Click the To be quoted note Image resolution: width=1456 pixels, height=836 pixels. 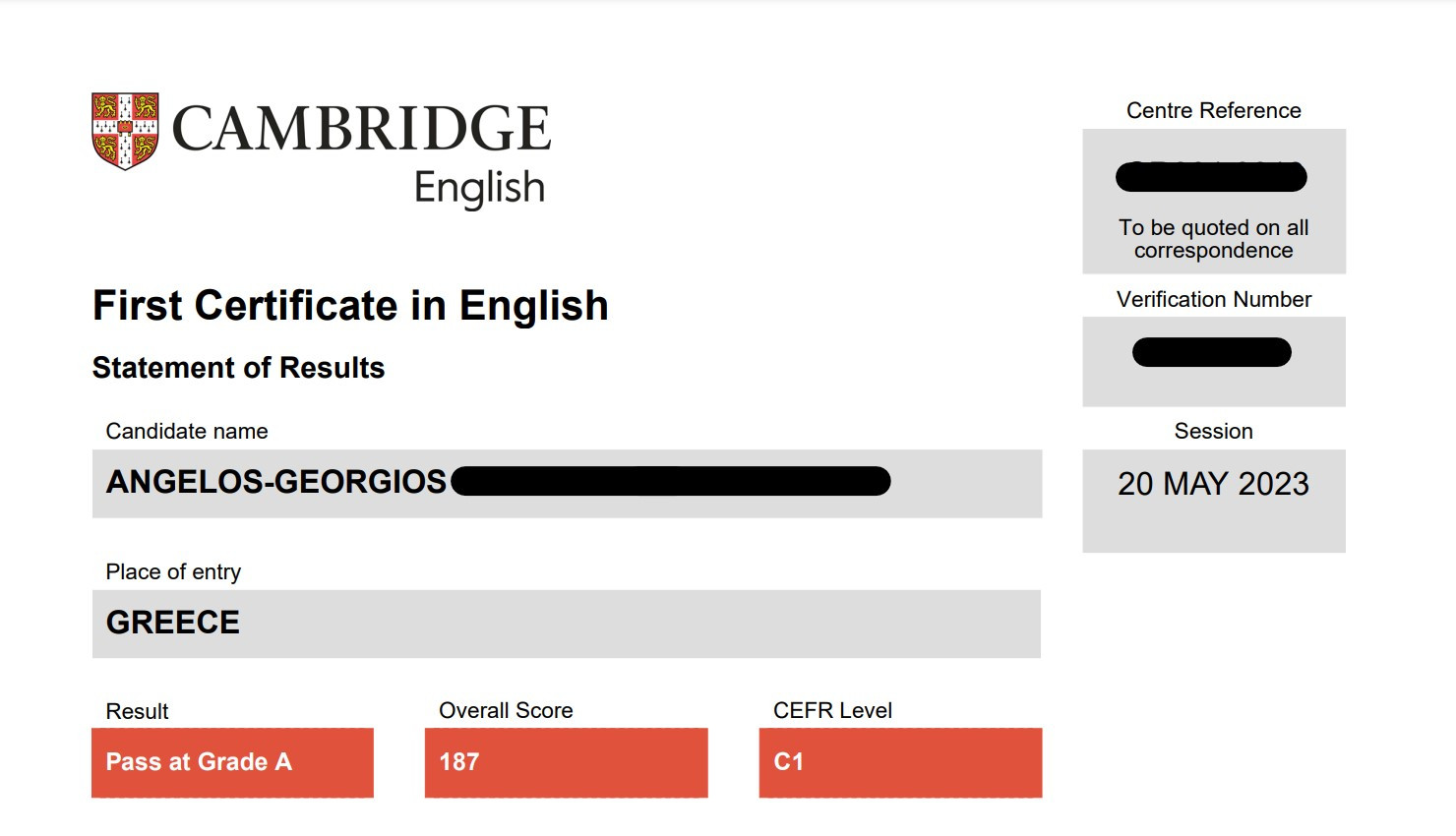point(1213,239)
